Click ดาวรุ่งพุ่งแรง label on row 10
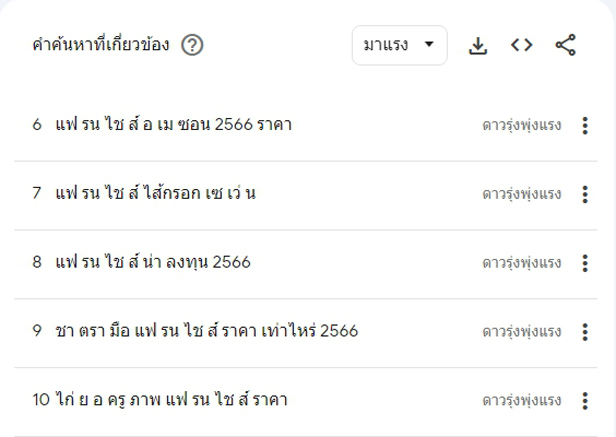The height and width of the screenshot is (437, 616). pyautogui.click(x=521, y=401)
